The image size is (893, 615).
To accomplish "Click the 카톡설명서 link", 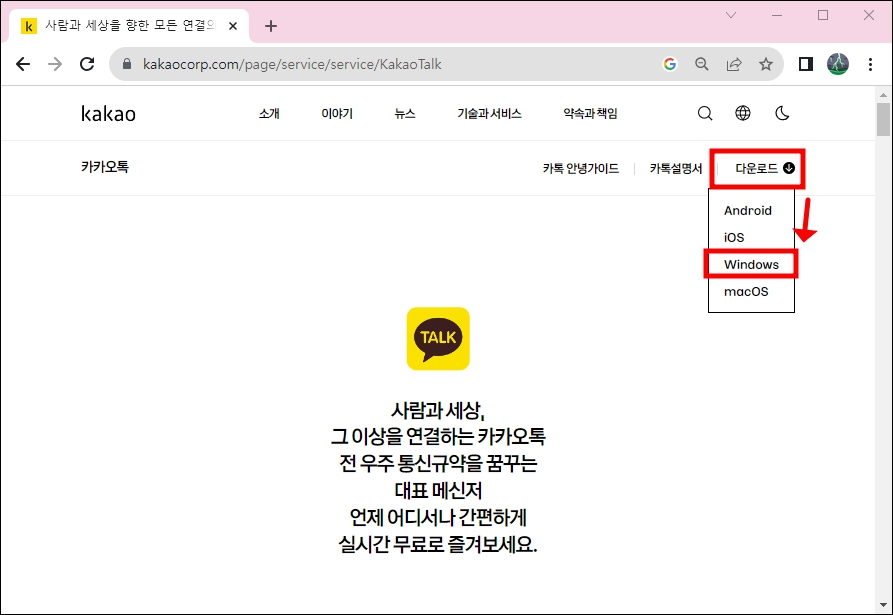I will [x=675, y=168].
